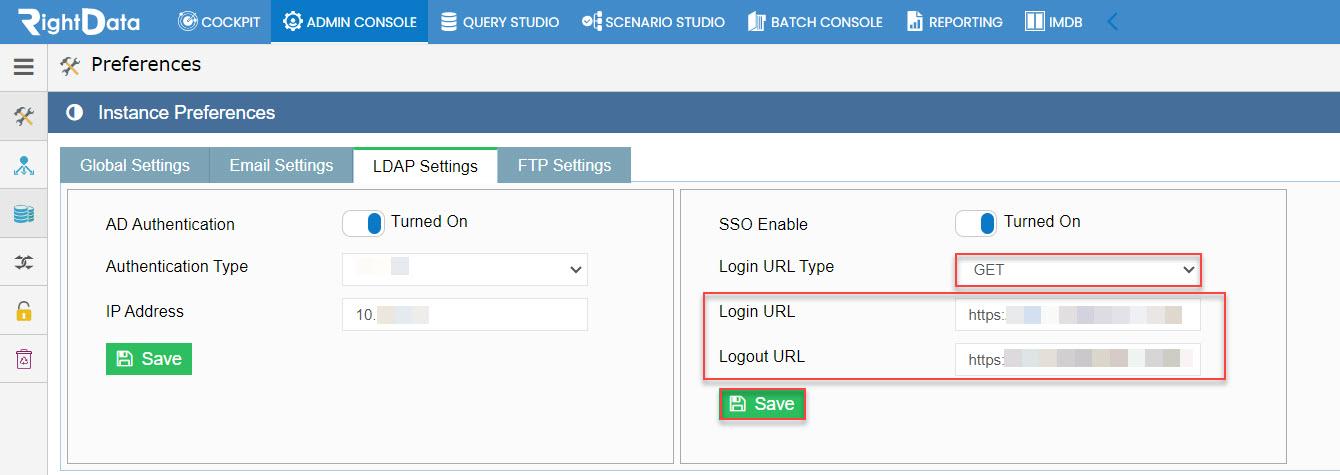1340x475 pixels.
Task: Open the hierarchy network sidebar icon
Action: coord(24,165)
